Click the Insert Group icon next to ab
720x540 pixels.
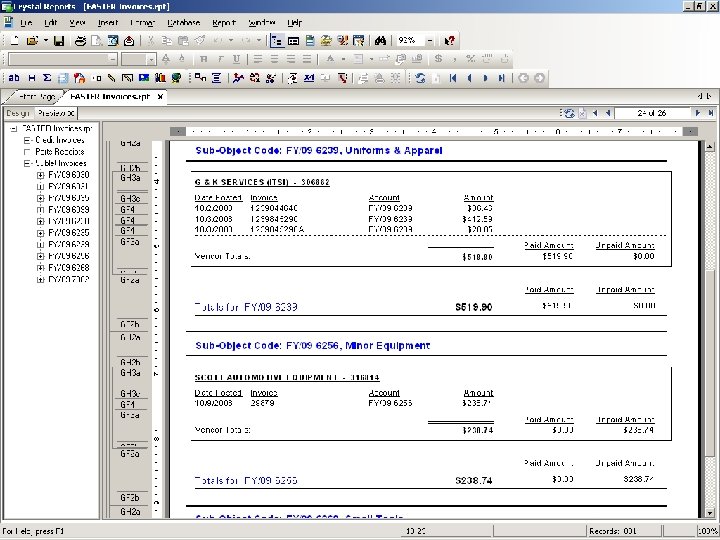click(31, 78)
